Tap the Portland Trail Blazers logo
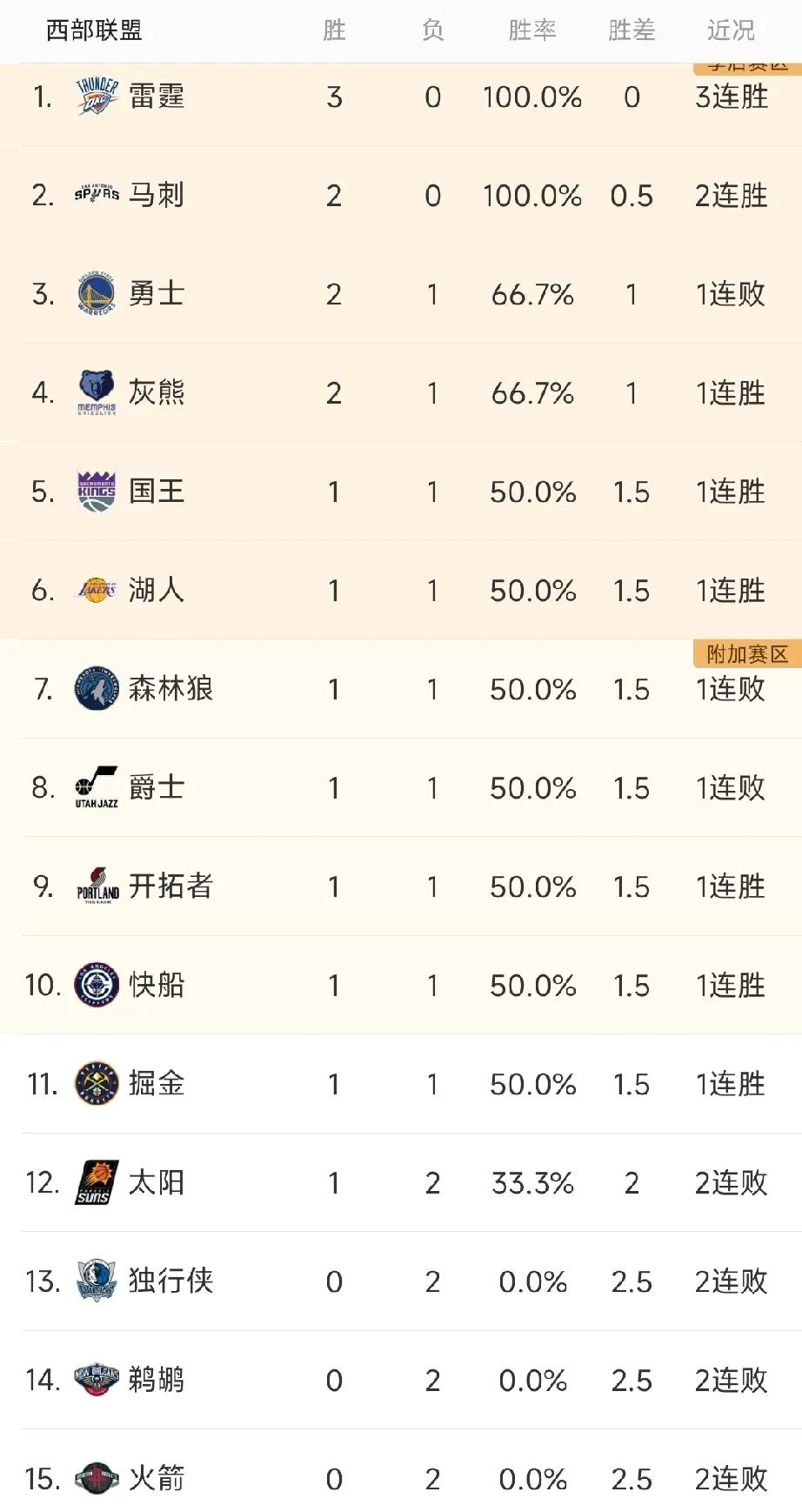Image resolution: width=802 pixels, height=1512 pixels. tap(97, 886)
